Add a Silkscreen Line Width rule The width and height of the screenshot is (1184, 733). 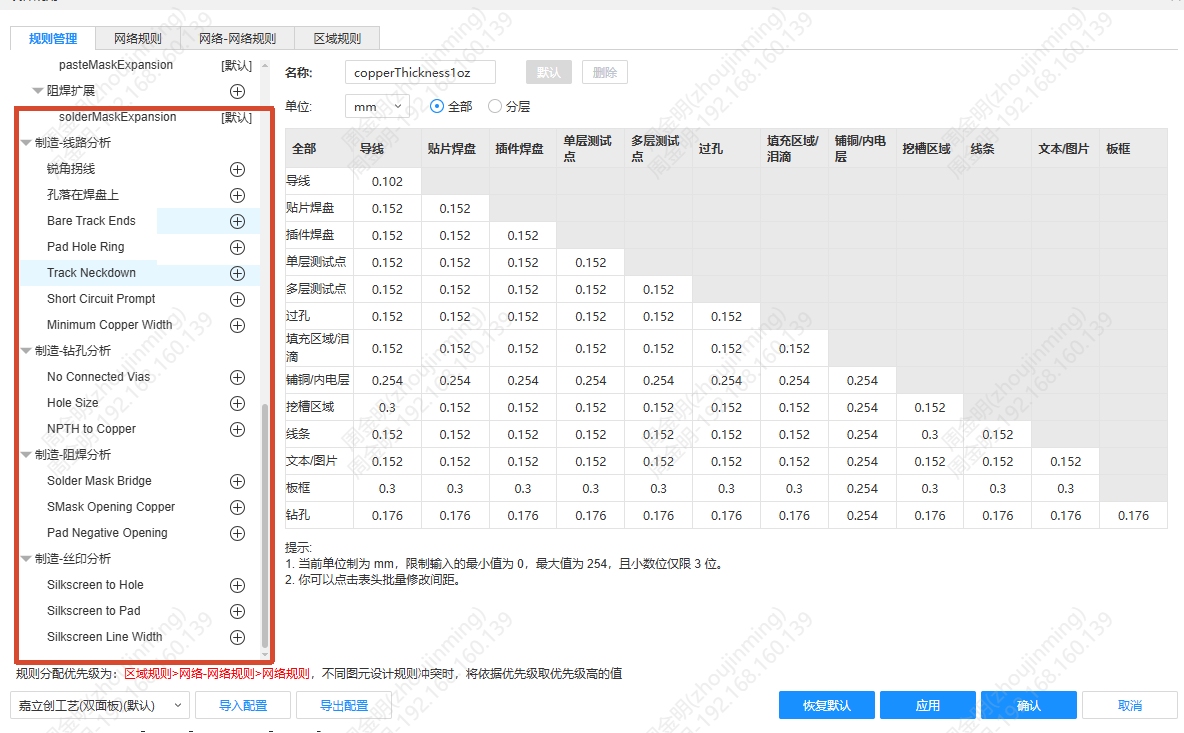(237, 637)
